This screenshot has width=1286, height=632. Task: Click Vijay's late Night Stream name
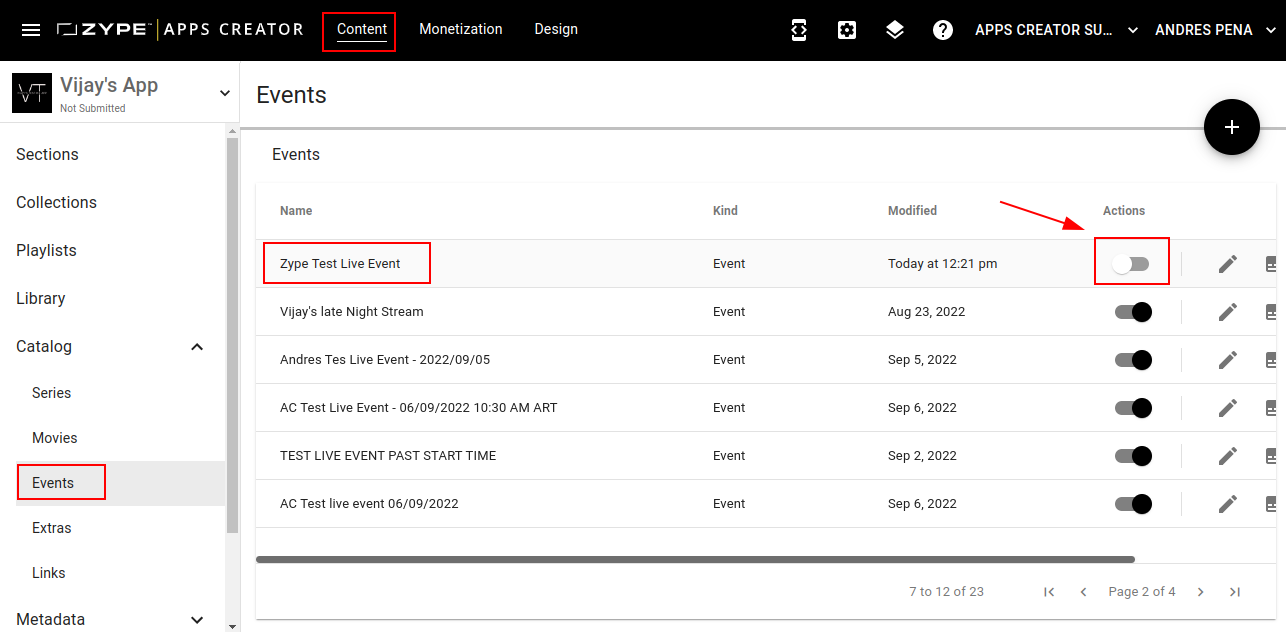352,312
